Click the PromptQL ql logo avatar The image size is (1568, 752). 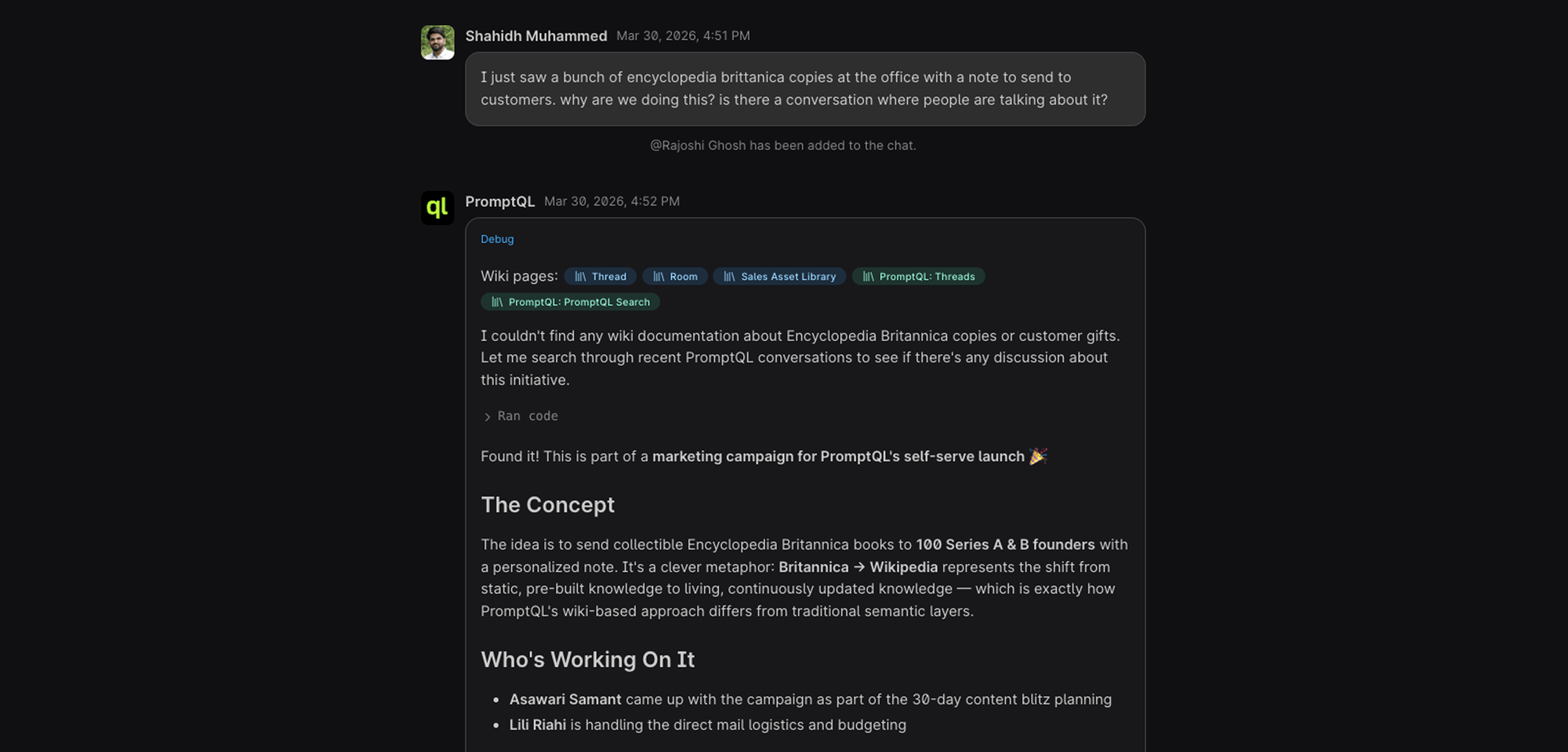tap(437, 208)
